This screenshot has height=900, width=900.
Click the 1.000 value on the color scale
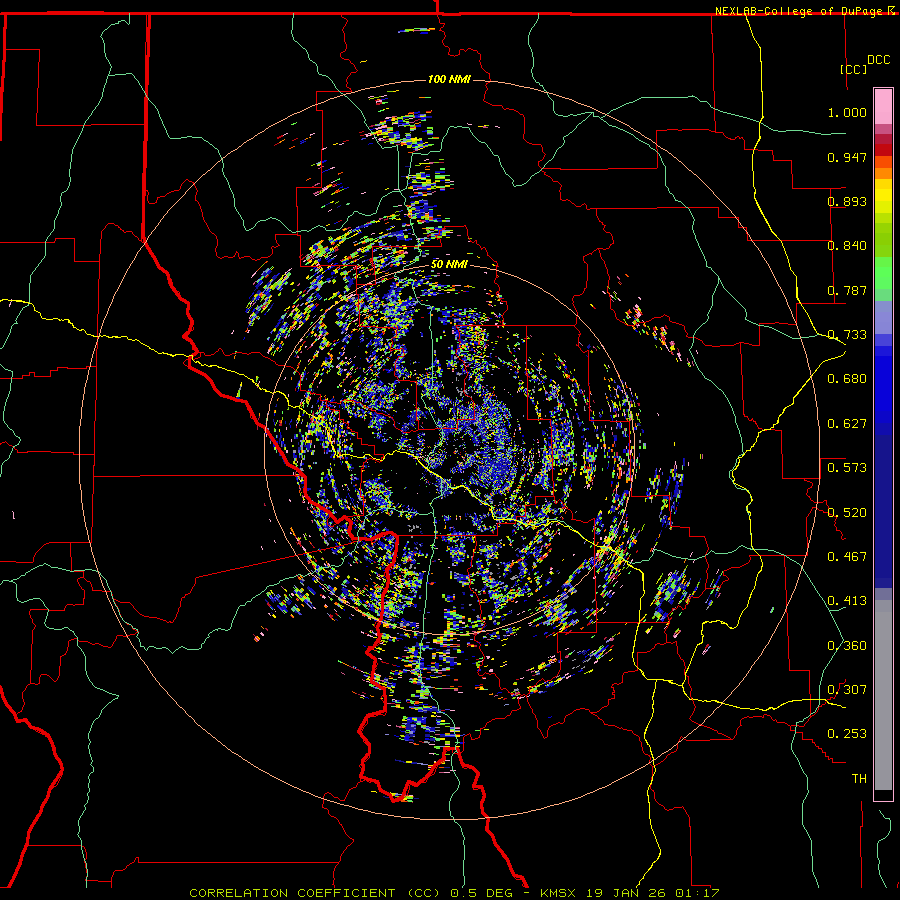(847, 112)
